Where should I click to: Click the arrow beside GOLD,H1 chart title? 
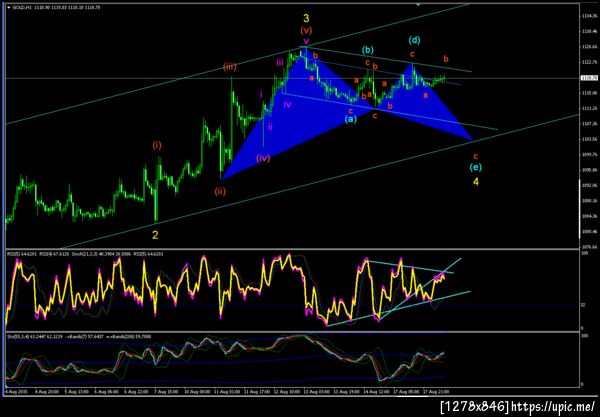tap(8, 7)
